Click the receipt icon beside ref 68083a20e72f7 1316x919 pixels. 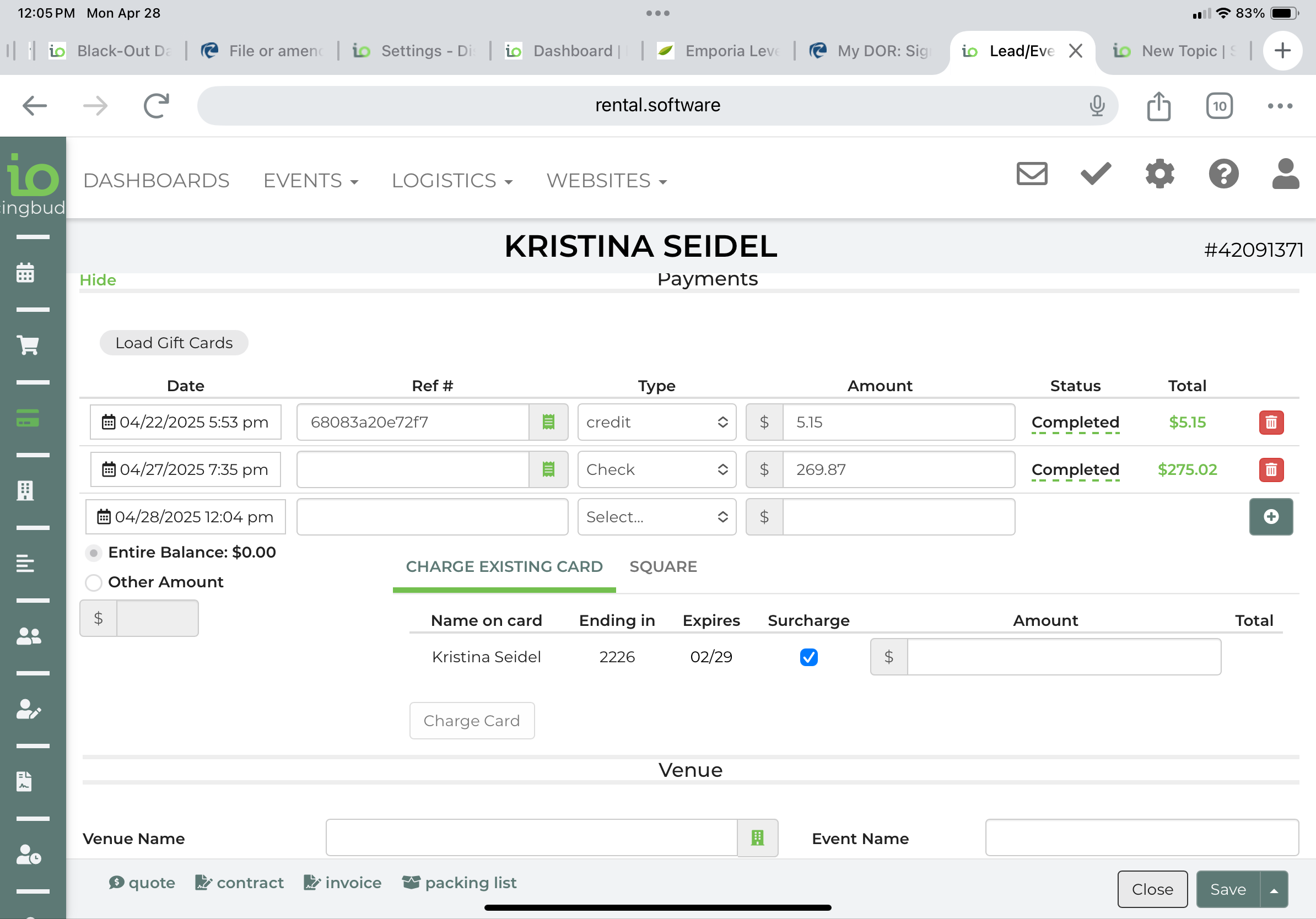pyautogui.click(x=548, y=422)
